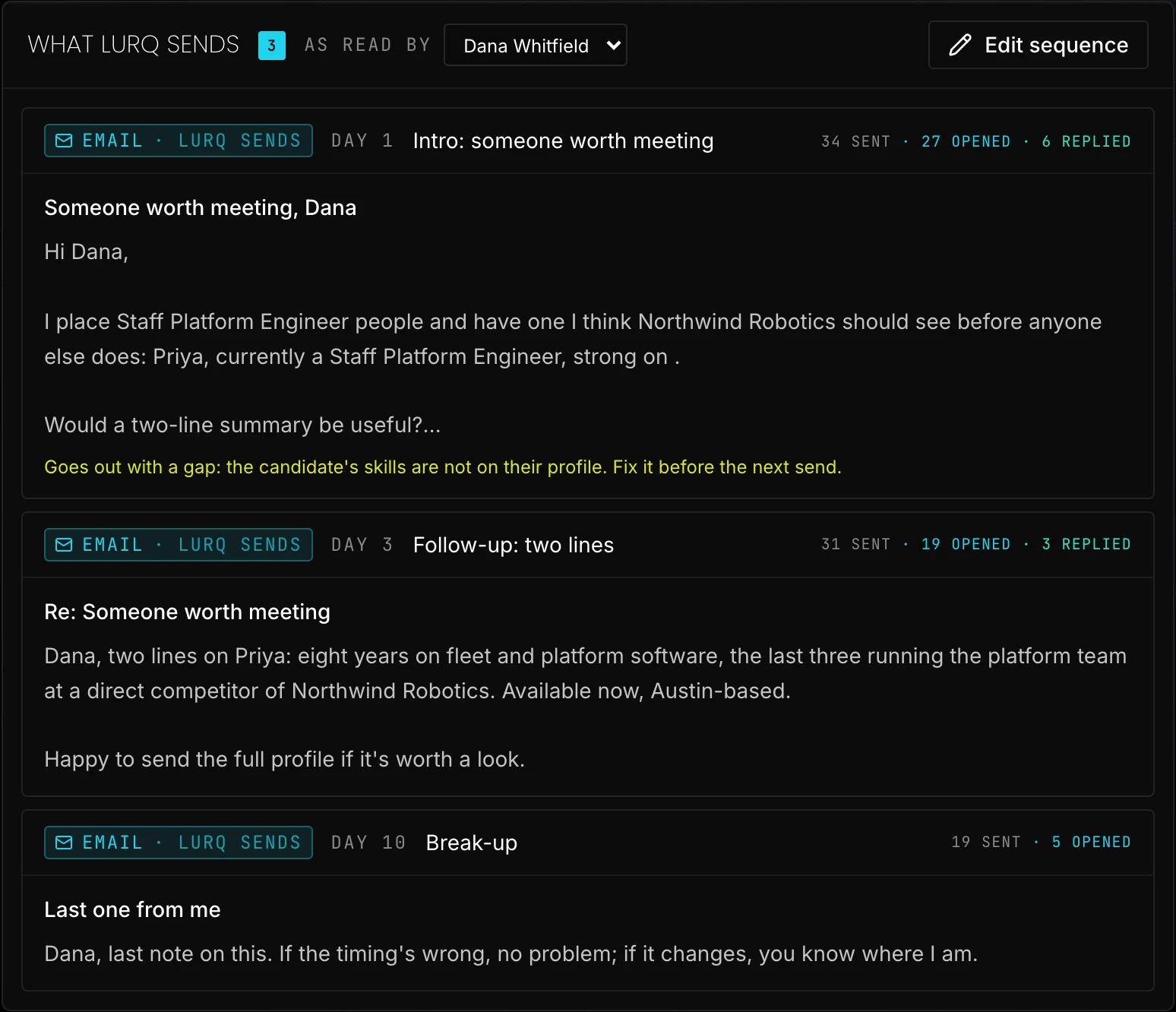This screenshot has width=1176, height=1012.
Task: Click the 'DAY 3' label
Action: pyautogui.click(x=362, y=545)
